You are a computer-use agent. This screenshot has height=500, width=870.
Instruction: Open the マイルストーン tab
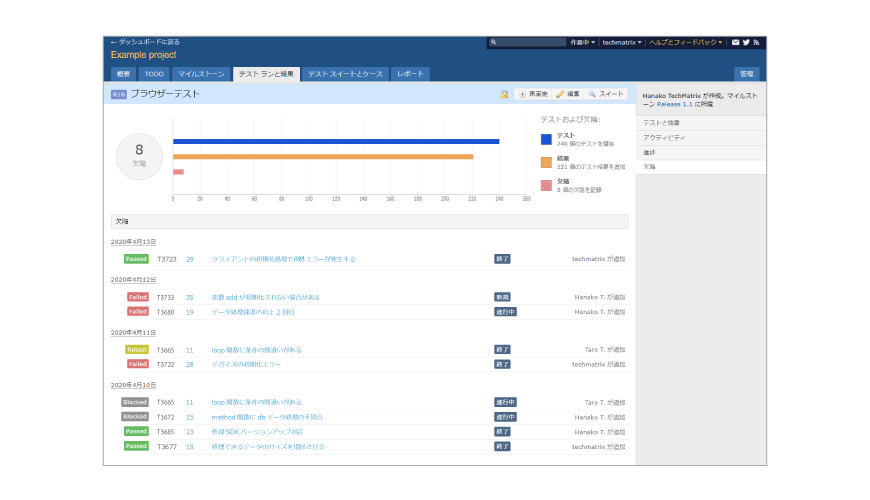[201, 74]
